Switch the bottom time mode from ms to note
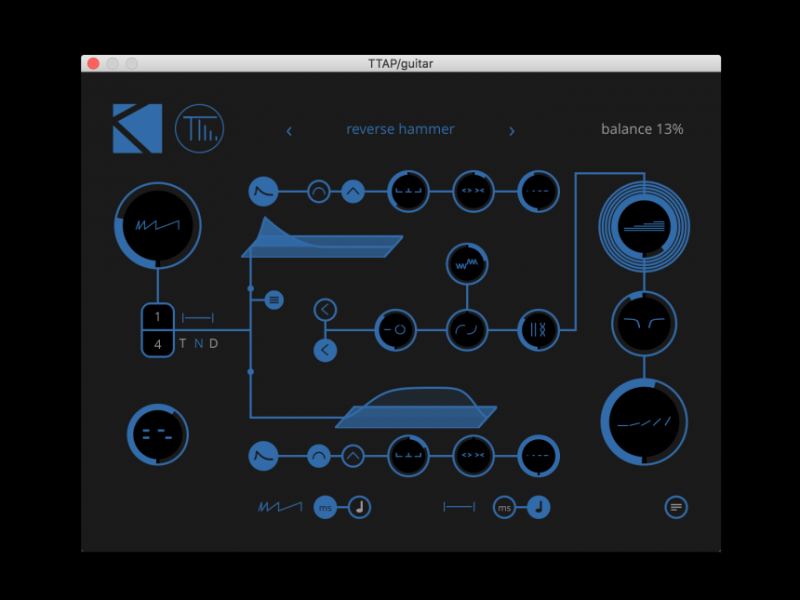The image size is (800, 600). [x=536, y=507]
